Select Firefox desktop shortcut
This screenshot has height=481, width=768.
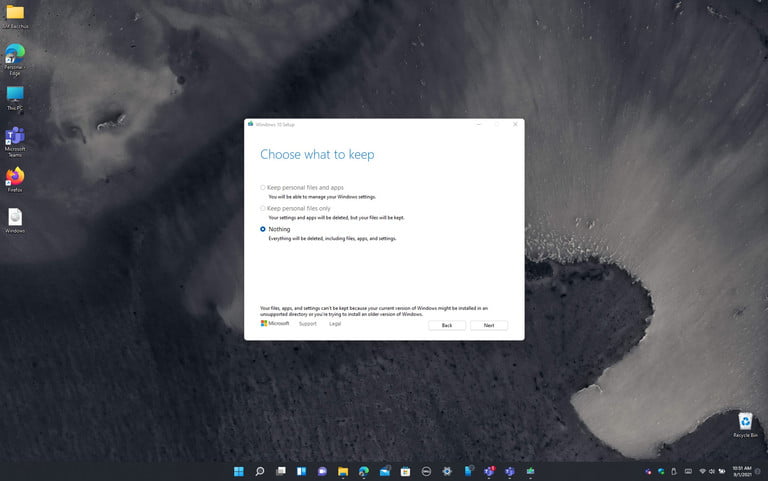[15, 180]
